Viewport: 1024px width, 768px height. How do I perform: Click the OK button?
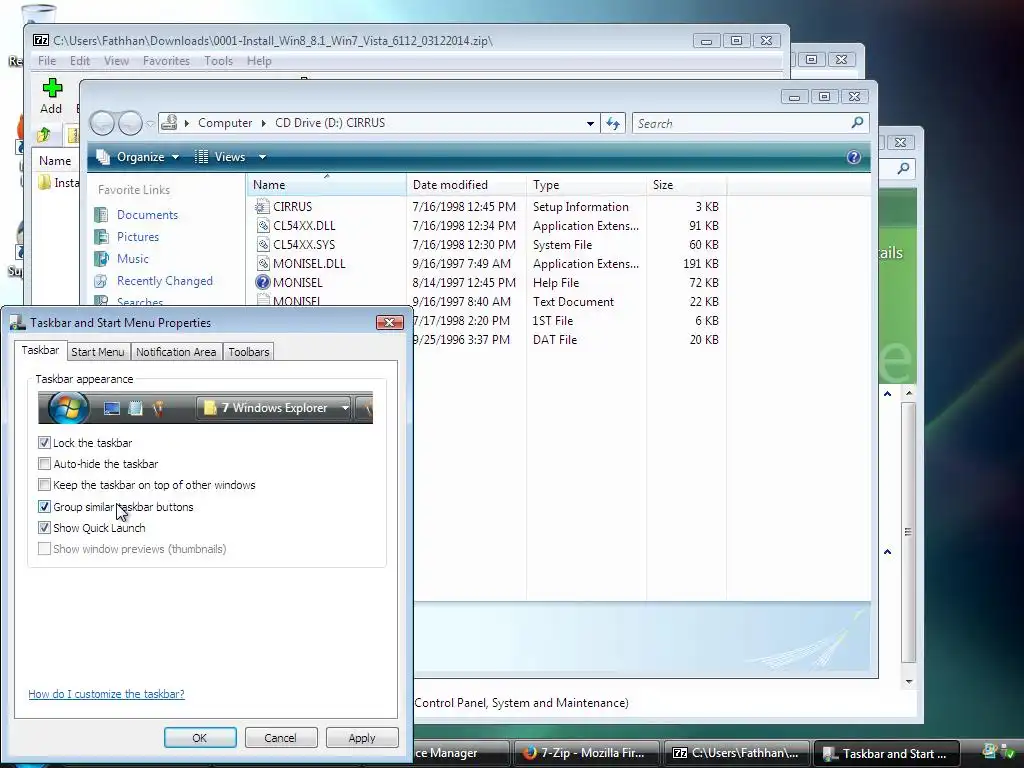click(x=200, y=738)
